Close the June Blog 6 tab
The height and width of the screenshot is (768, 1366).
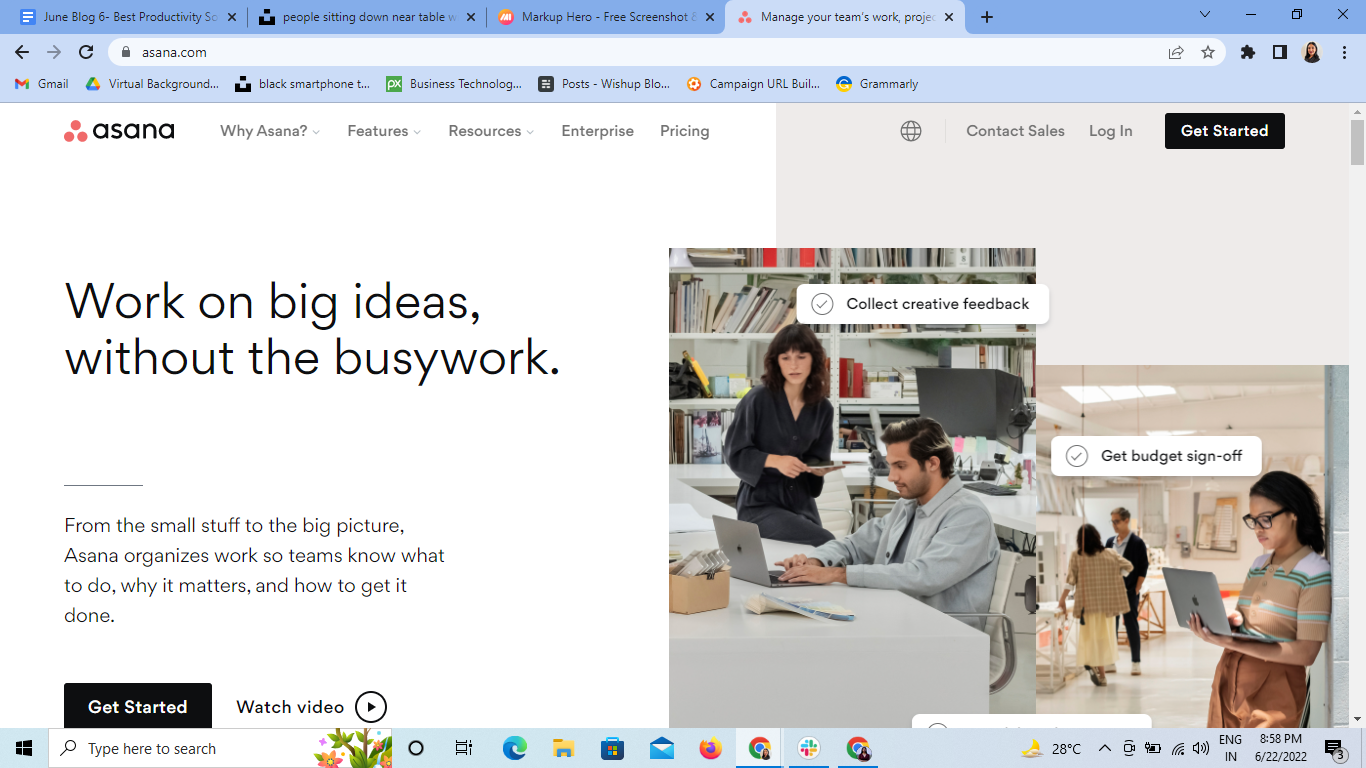[232, 17]
